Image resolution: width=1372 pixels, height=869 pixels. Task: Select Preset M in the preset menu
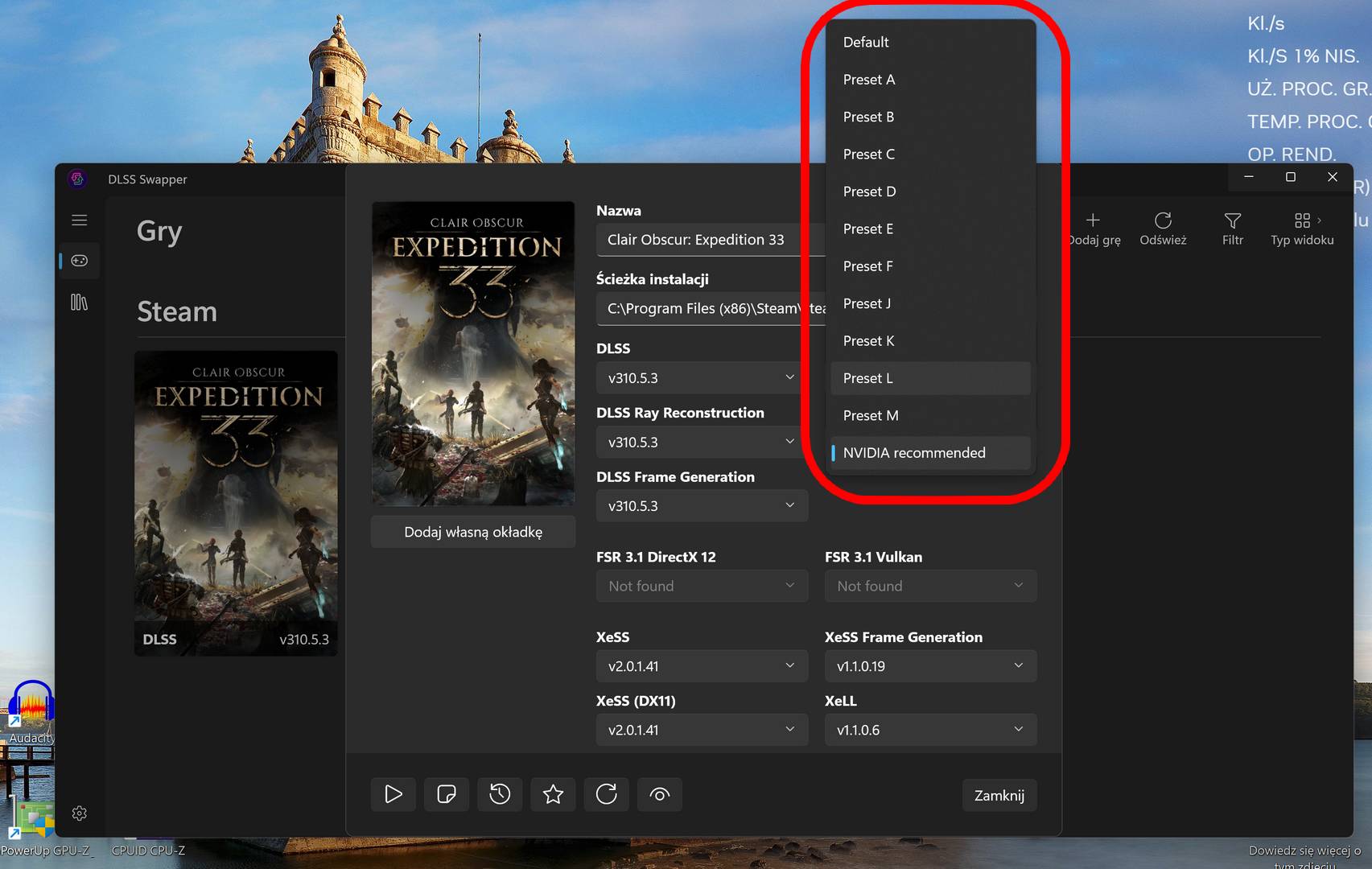click(x=929, y=416)
